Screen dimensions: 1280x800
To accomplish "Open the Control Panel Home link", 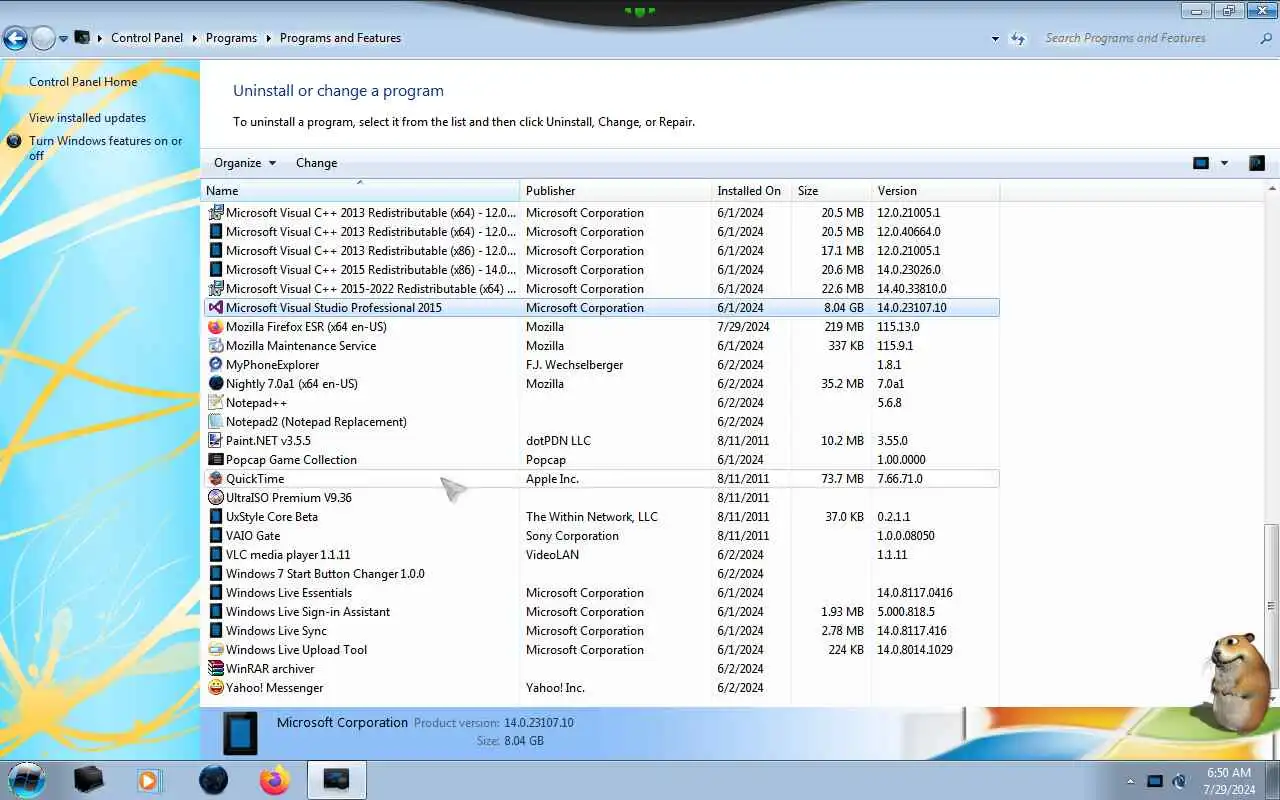I will tap(83, 82).
